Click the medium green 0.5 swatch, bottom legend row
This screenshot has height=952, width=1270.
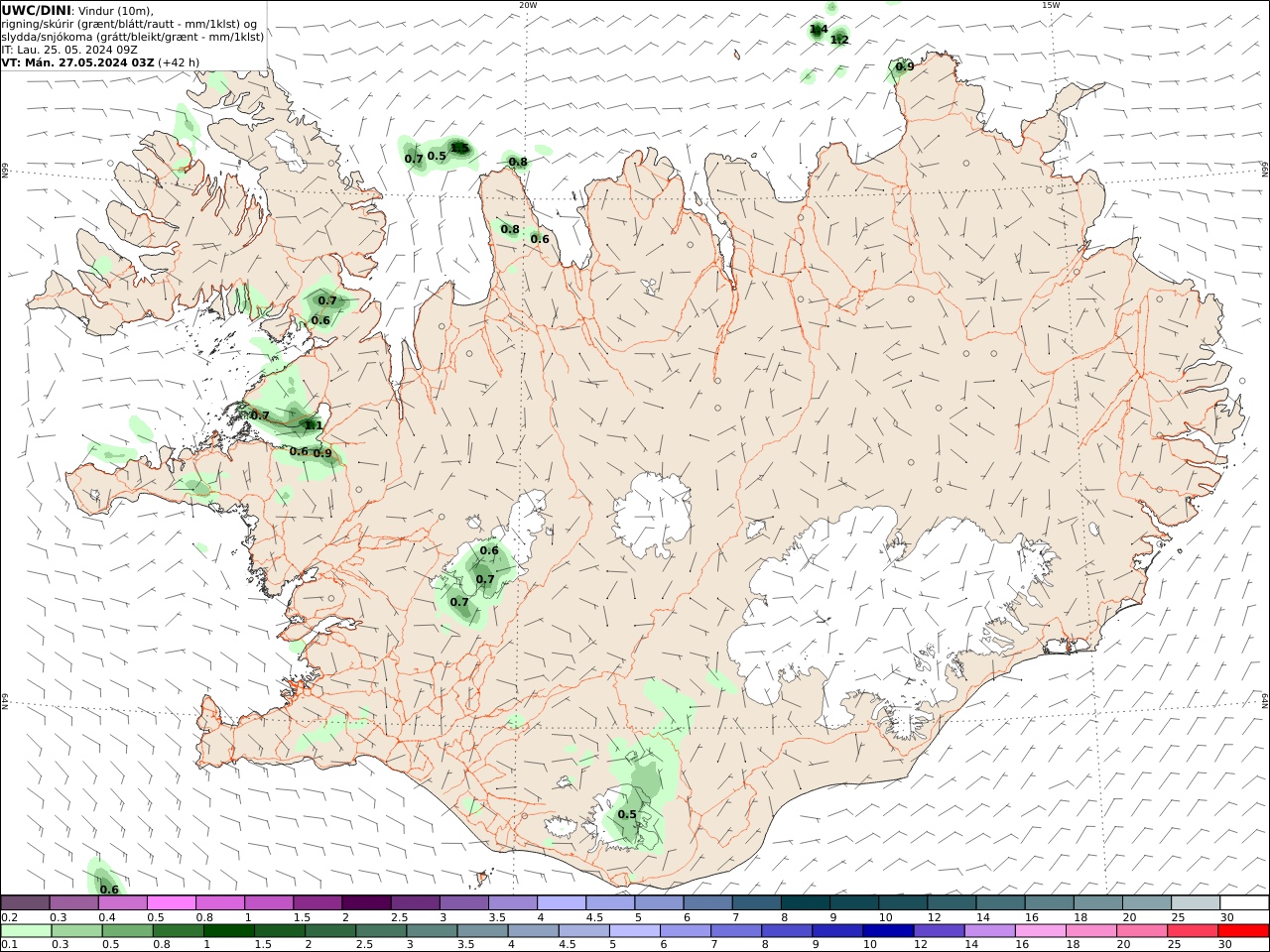tap(127, 930)
